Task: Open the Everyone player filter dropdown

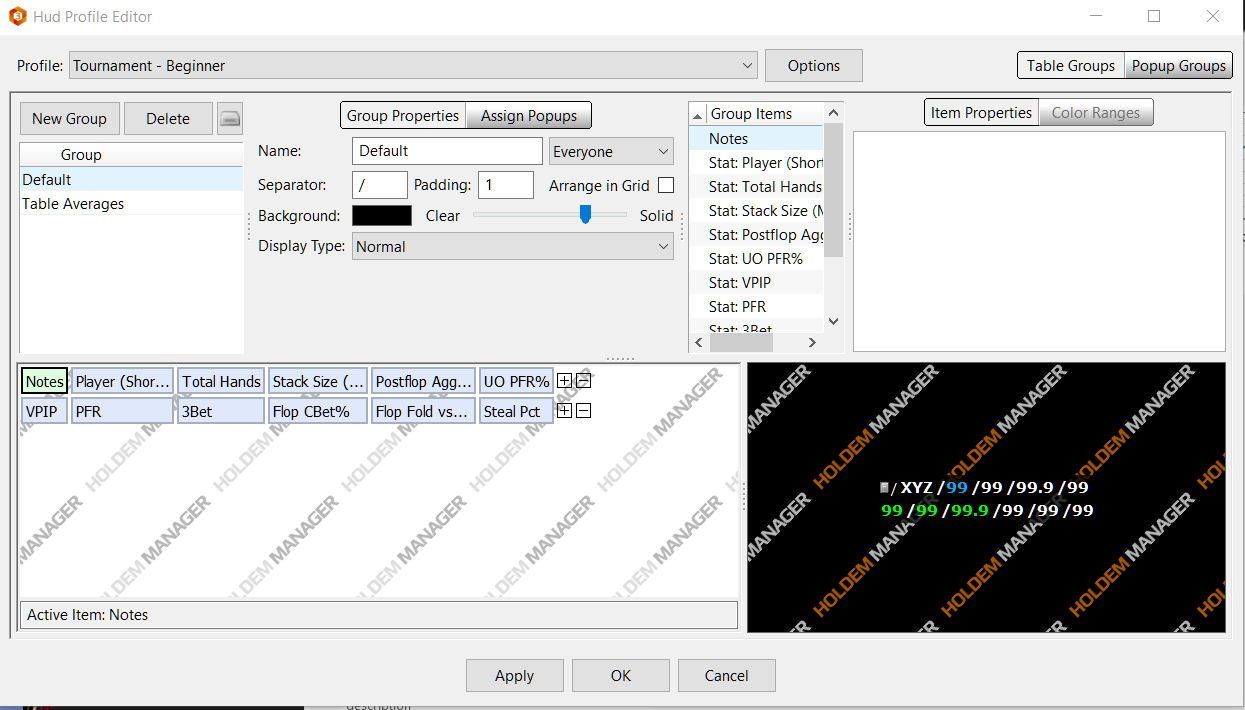Action: pyautogui.click(x=612, y=152)
